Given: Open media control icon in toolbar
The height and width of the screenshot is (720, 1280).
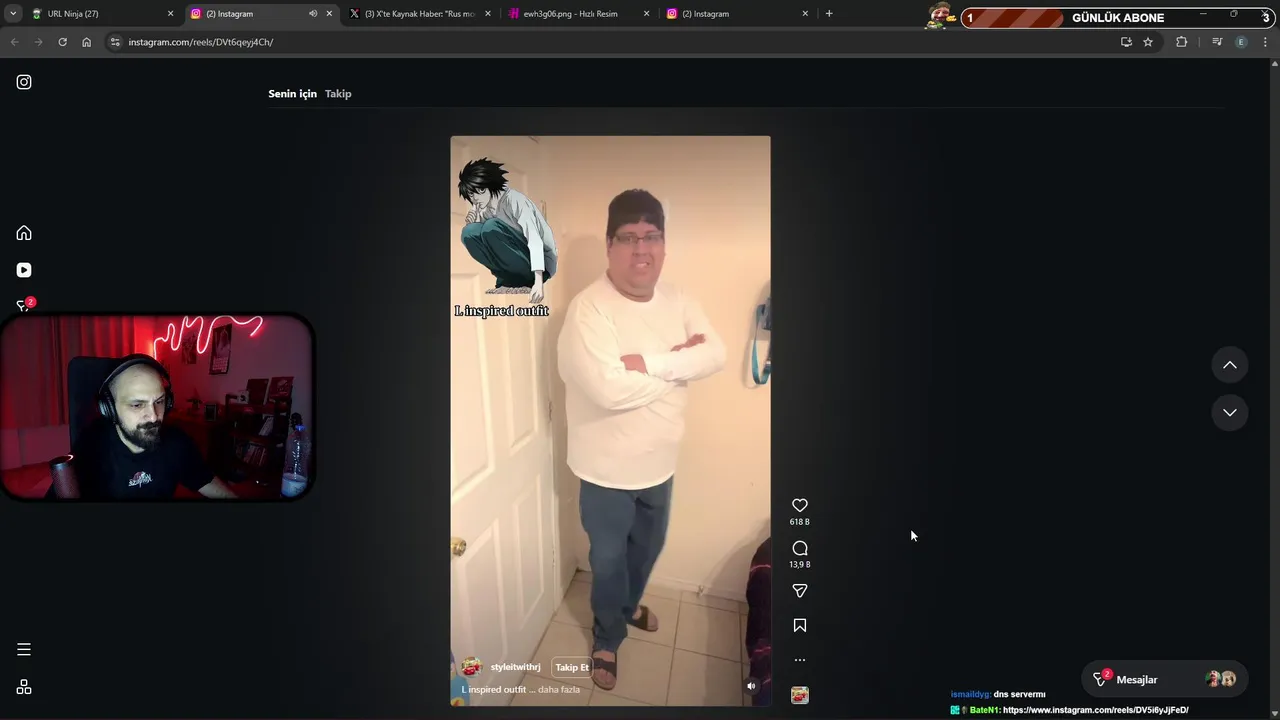Looking at the screenshot, I should pos(1217,42).
